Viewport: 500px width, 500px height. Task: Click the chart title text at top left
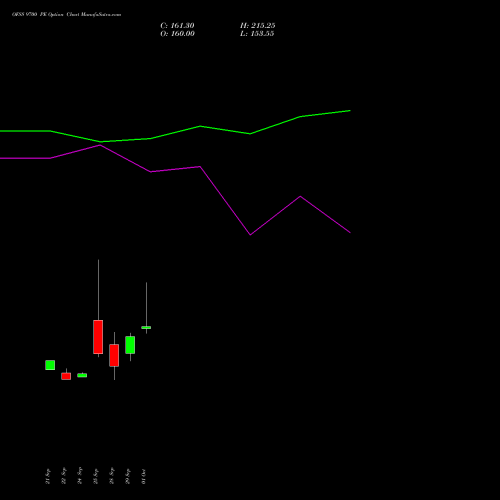(x=67, y=15)
